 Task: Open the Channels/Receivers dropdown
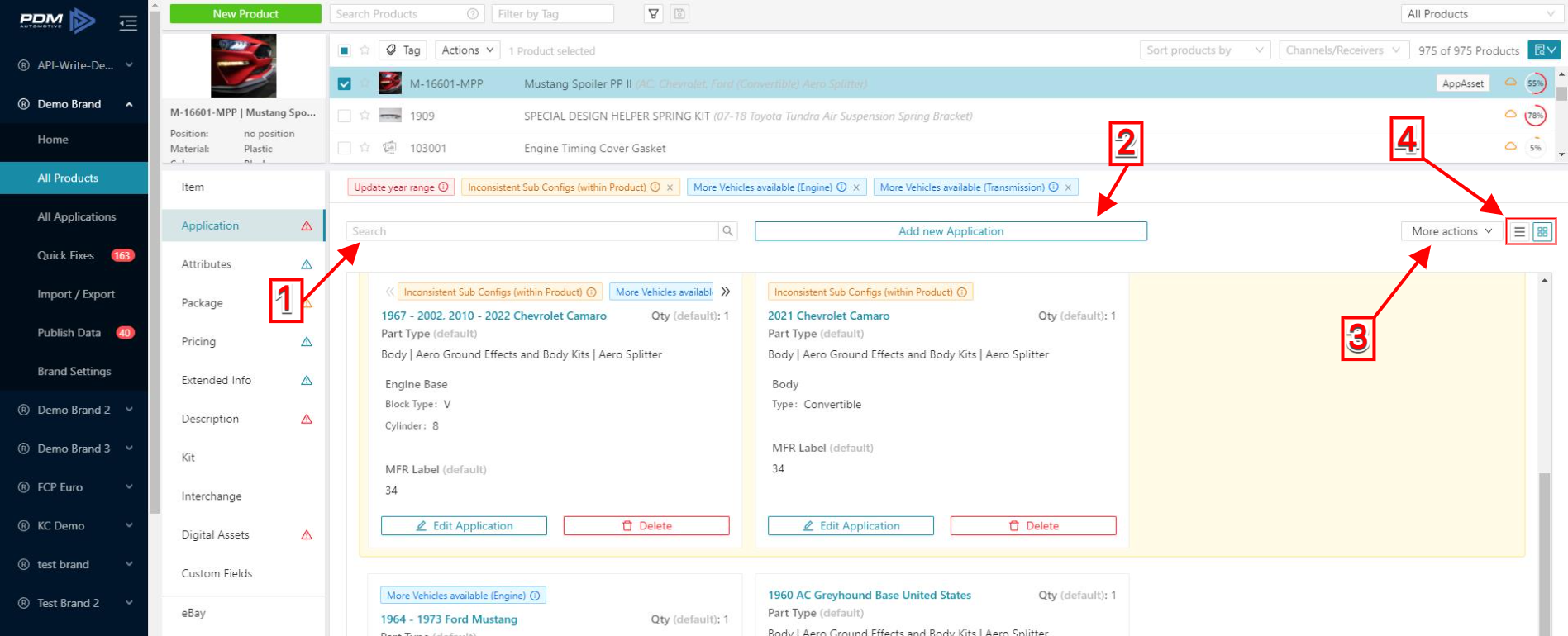click(x=1344, y=50)
